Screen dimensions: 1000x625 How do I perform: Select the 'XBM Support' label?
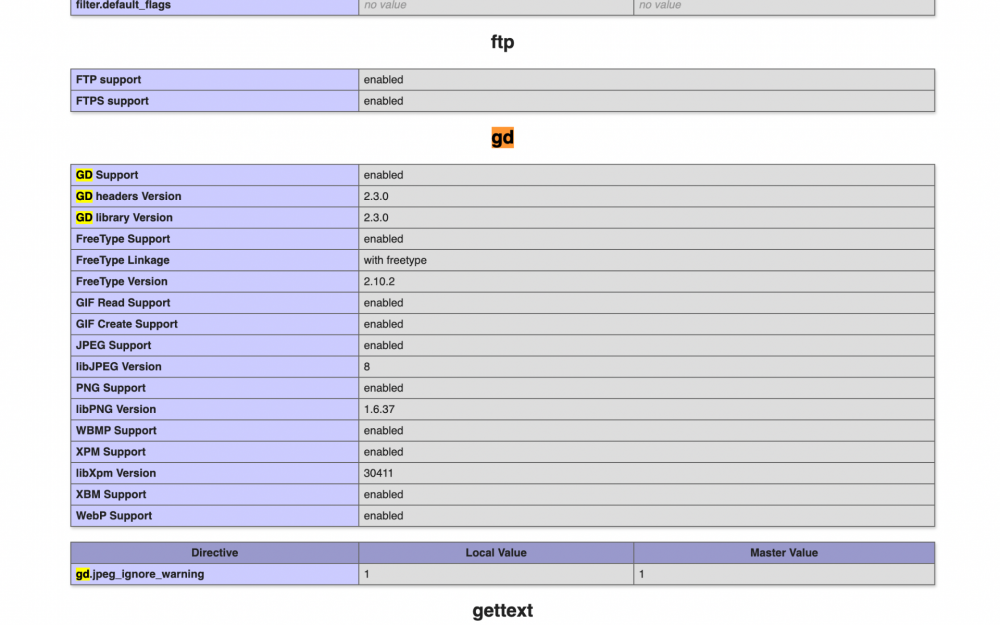(110, 494)
